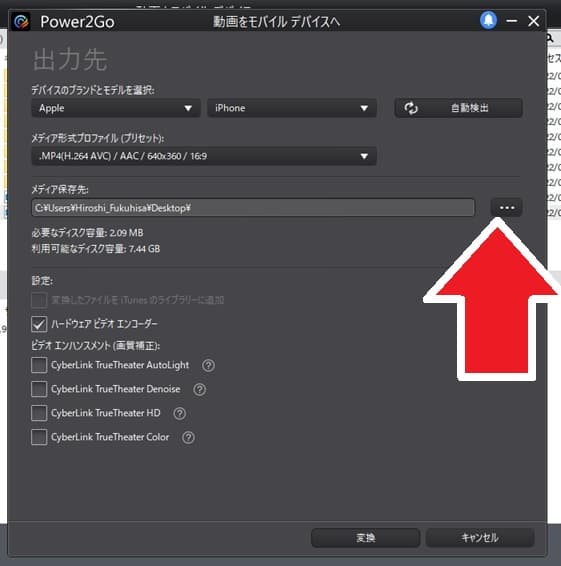Viewport: 561px width, 566px height.
Task: Click the 利用可能なディスク容量: 7.44 GB text
Action: [x=96, y=249]
